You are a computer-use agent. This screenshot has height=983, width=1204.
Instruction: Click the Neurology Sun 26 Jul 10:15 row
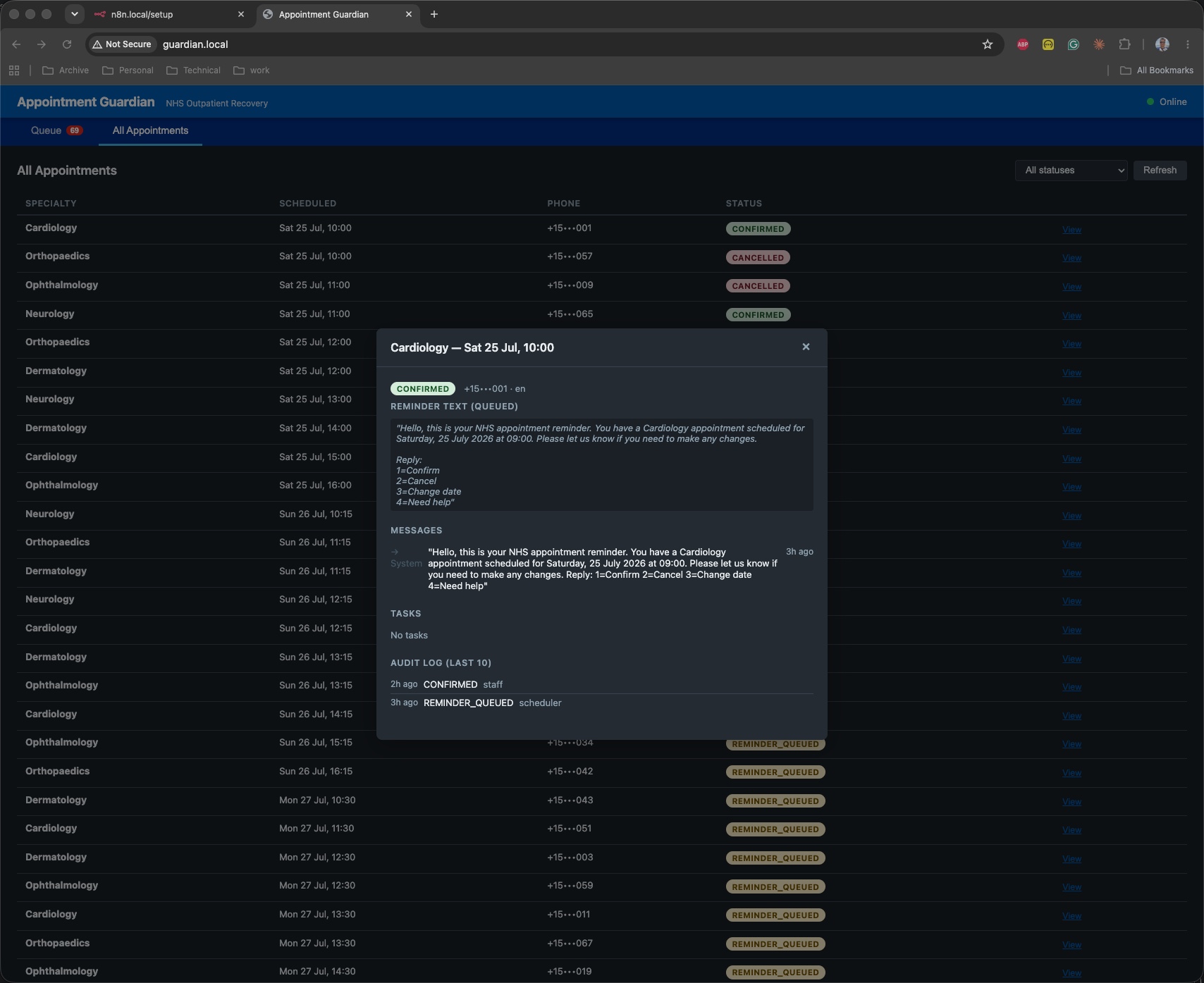point(602,514)
